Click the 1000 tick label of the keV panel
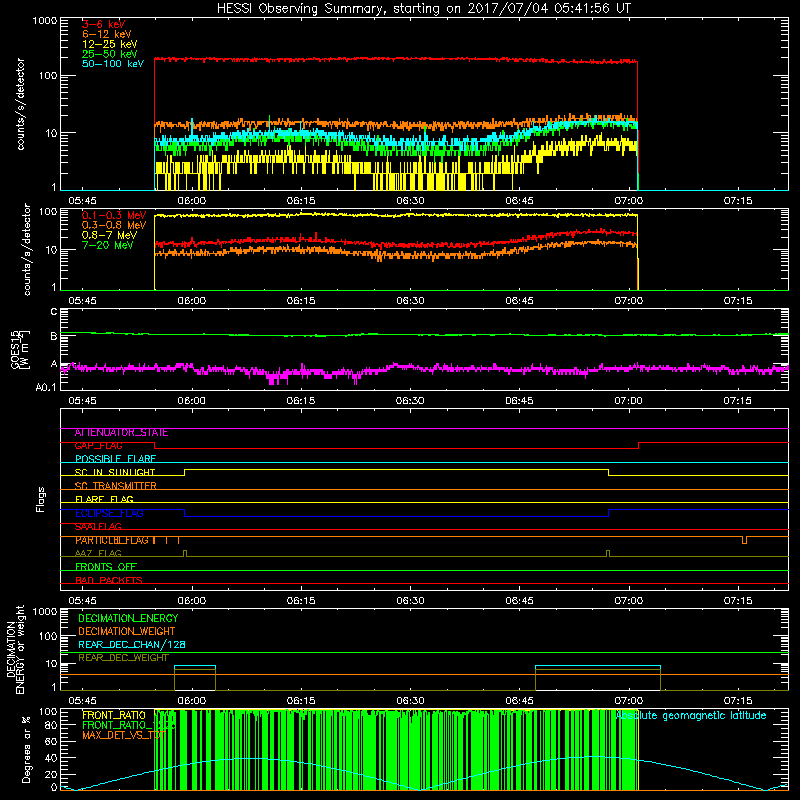 click(x=44, y=21)
